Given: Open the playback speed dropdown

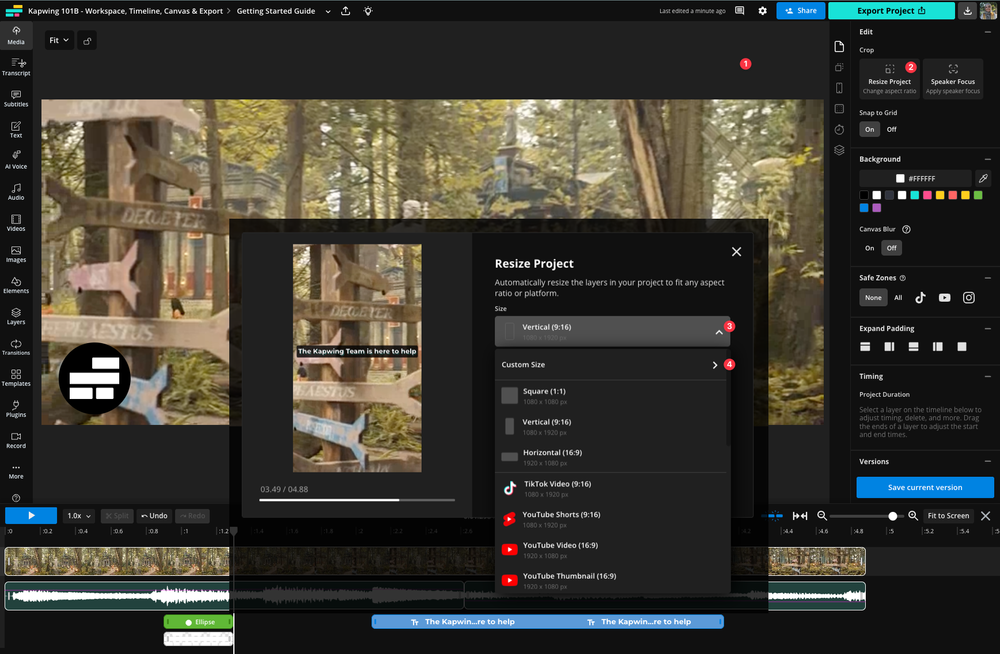Looking at the screenshot, I should (78, 515).
